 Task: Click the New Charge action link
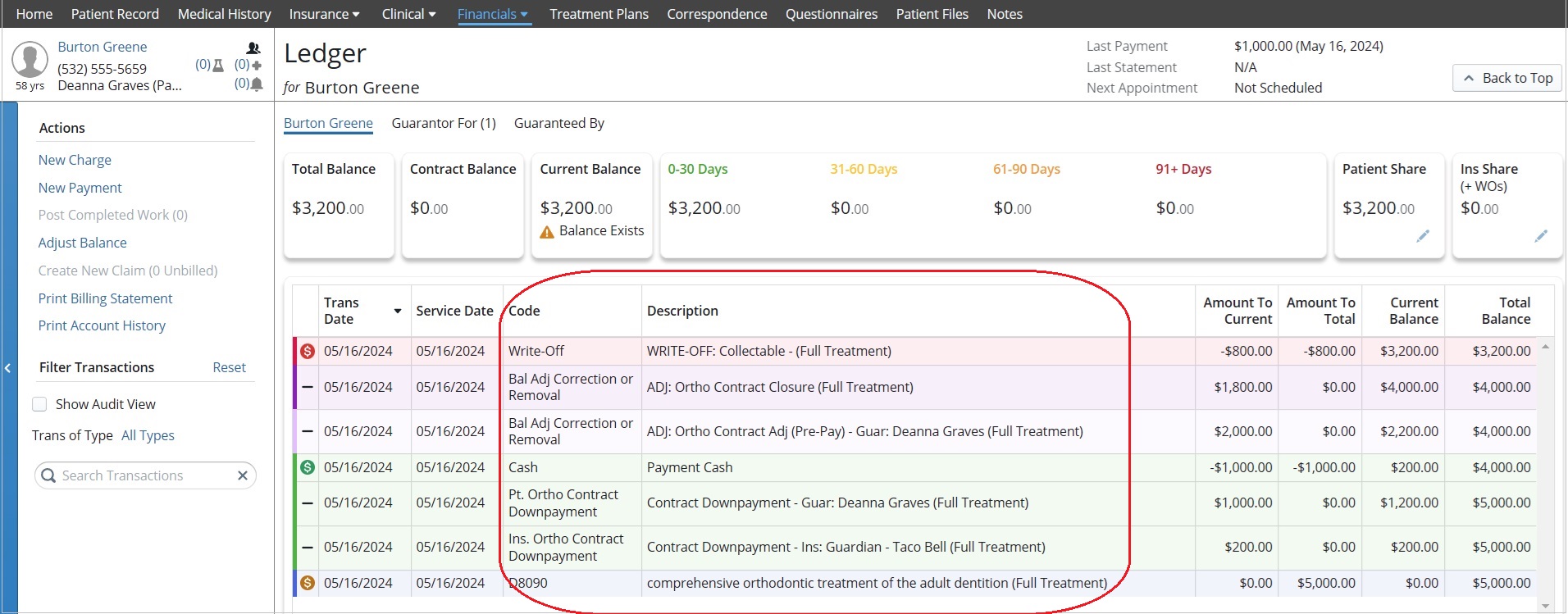pyautogui.click(x=75, y=160)
